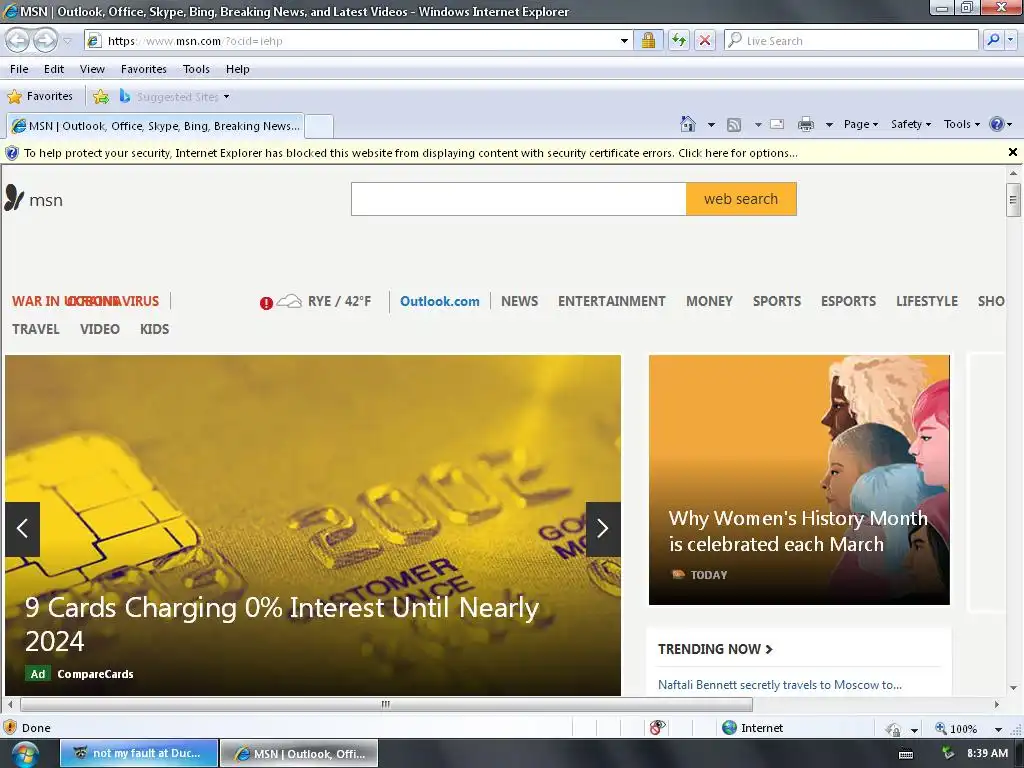Click the red Stop loading icon
1024x768 pixels.
pos(705,40)
